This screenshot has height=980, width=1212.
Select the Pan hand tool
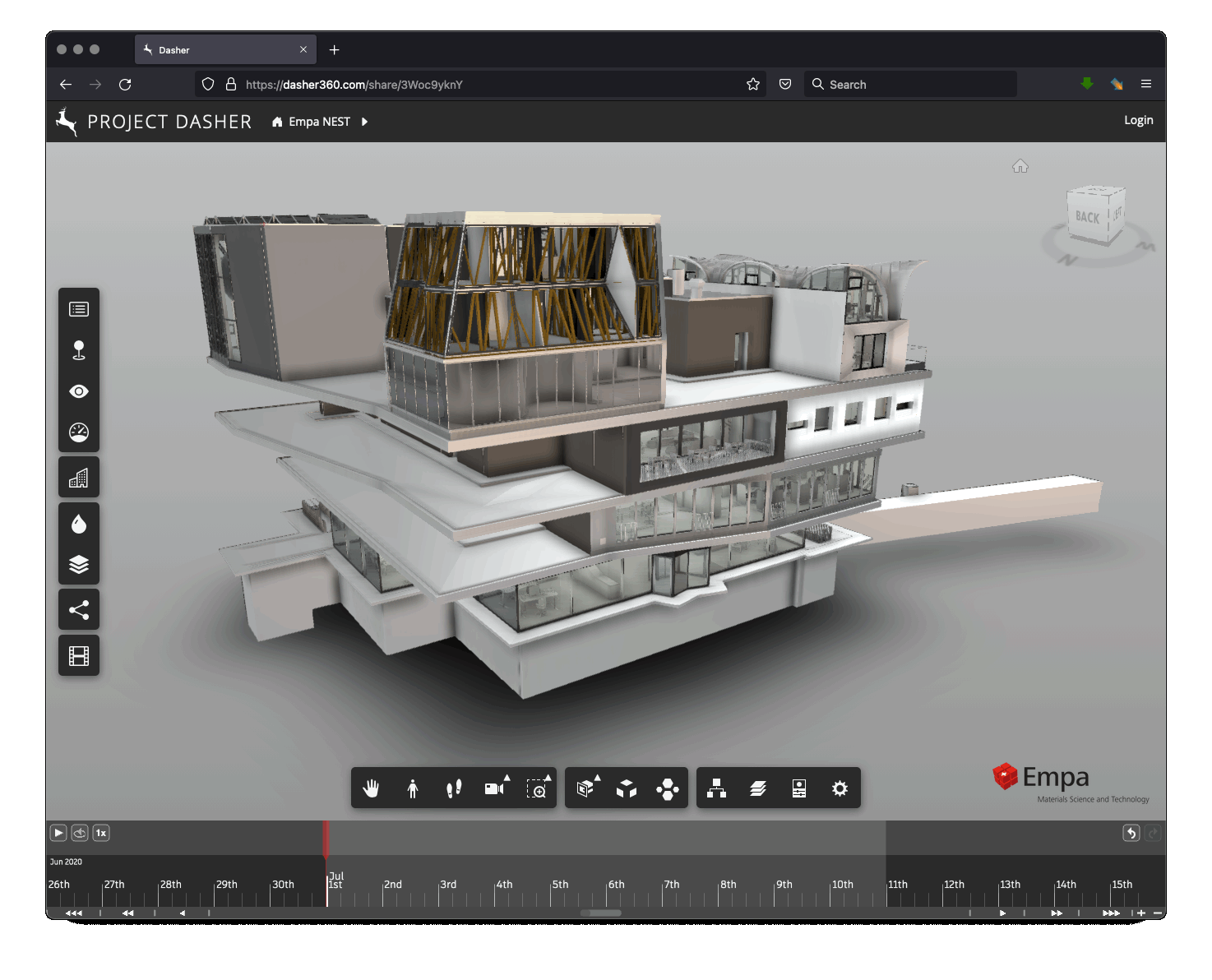[372, 788]
